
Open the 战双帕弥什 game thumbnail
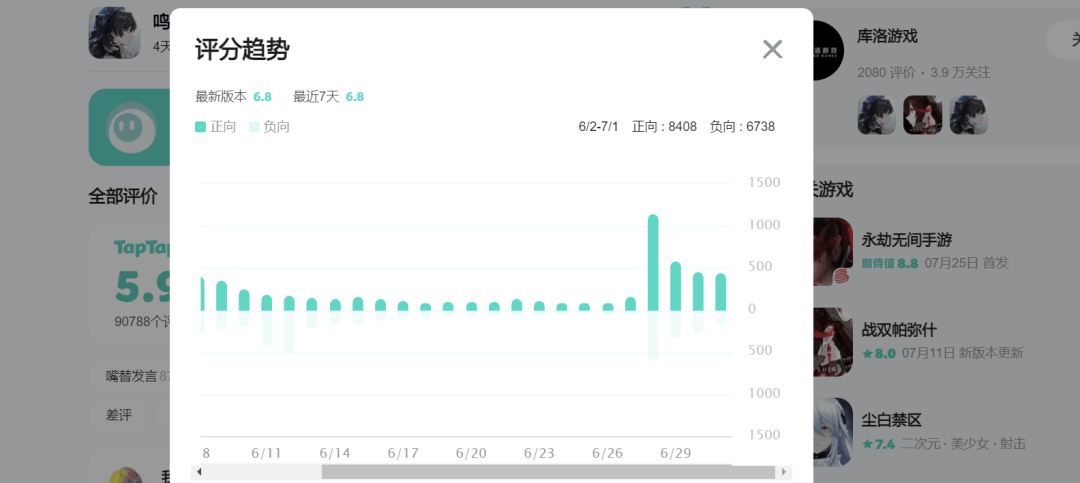833,341
